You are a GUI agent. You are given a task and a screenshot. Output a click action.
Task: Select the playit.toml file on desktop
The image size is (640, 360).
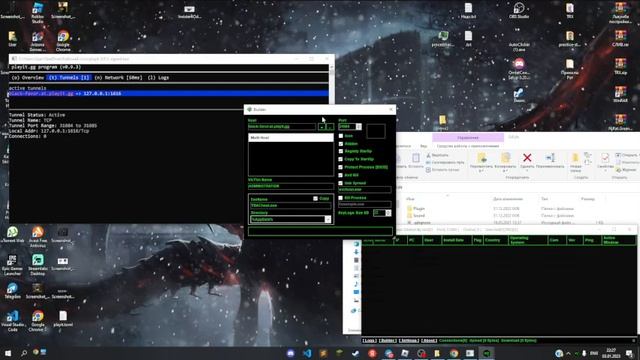click(x=63, y=319)
